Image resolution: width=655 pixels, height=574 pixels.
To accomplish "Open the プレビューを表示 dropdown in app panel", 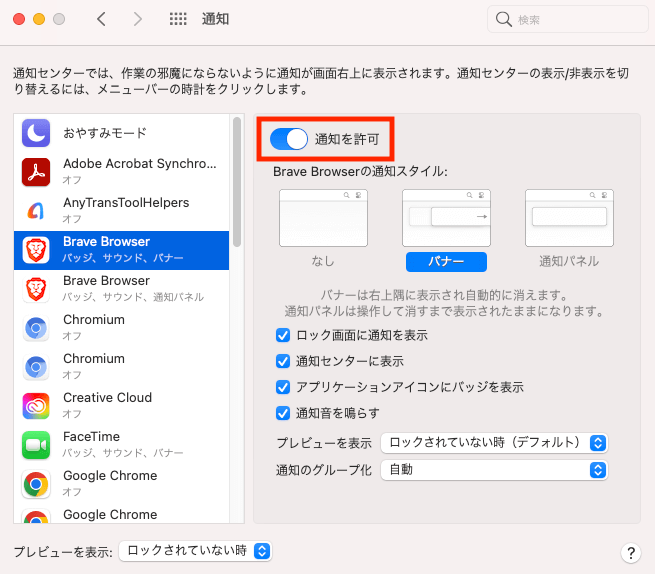I will [x=494, y=443].
